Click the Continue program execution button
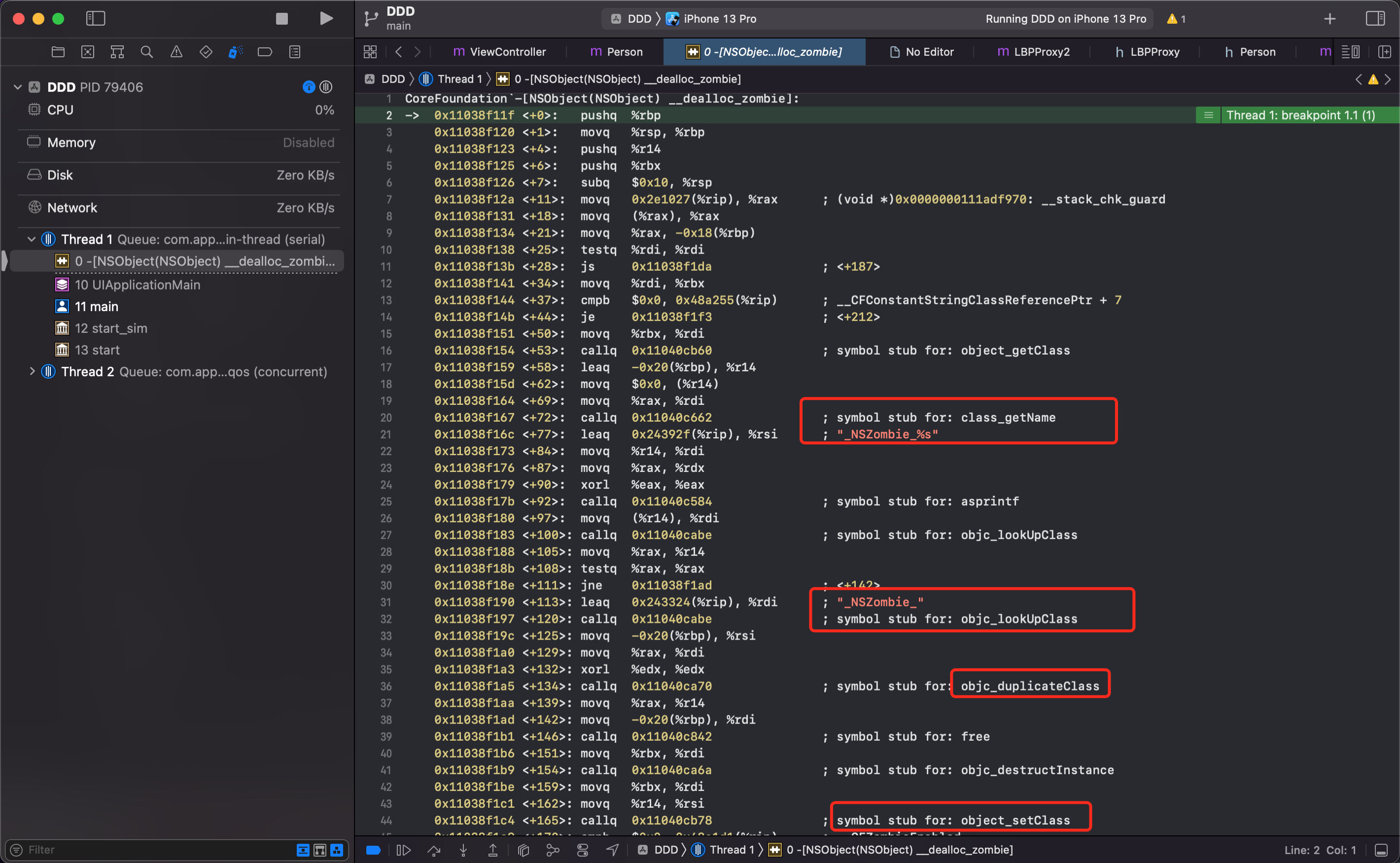1400x863 pixels. pyautogui.click(x=403, y=850)
